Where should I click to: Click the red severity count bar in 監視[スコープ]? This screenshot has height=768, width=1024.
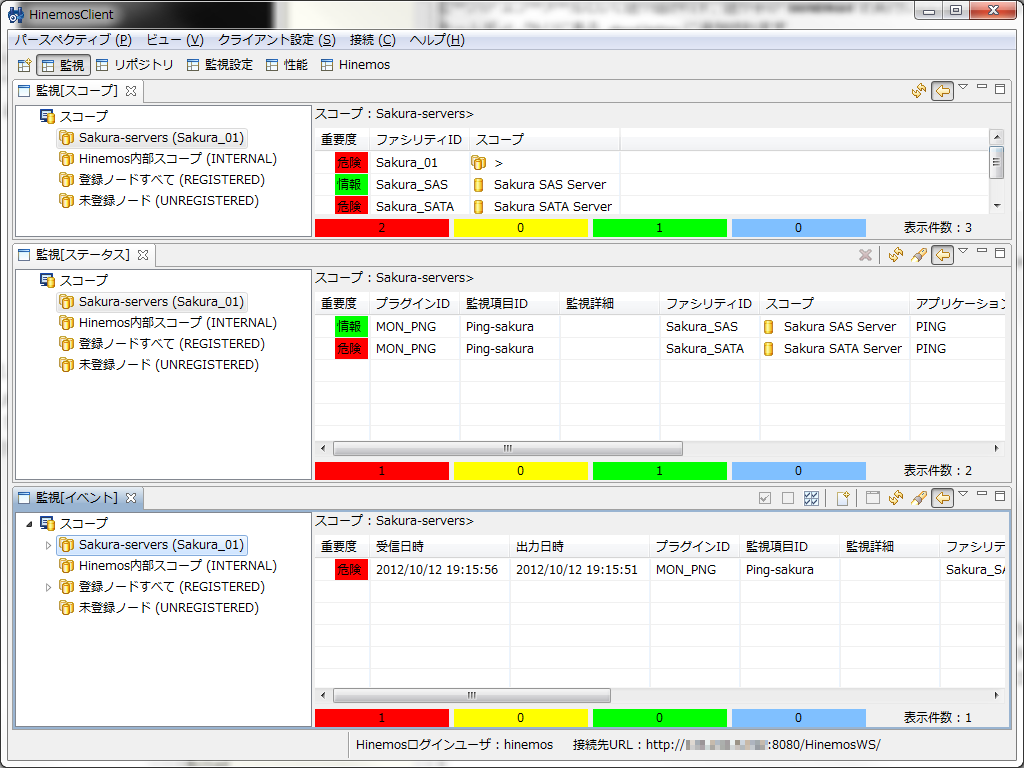[381, 228]
